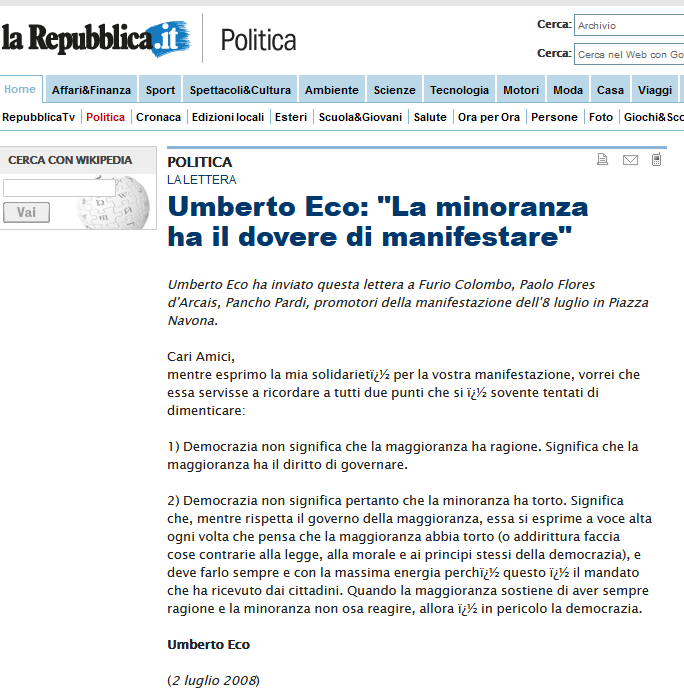Click the Archivio search field
The width and height of the screenshot is (684, 694).
629,25
